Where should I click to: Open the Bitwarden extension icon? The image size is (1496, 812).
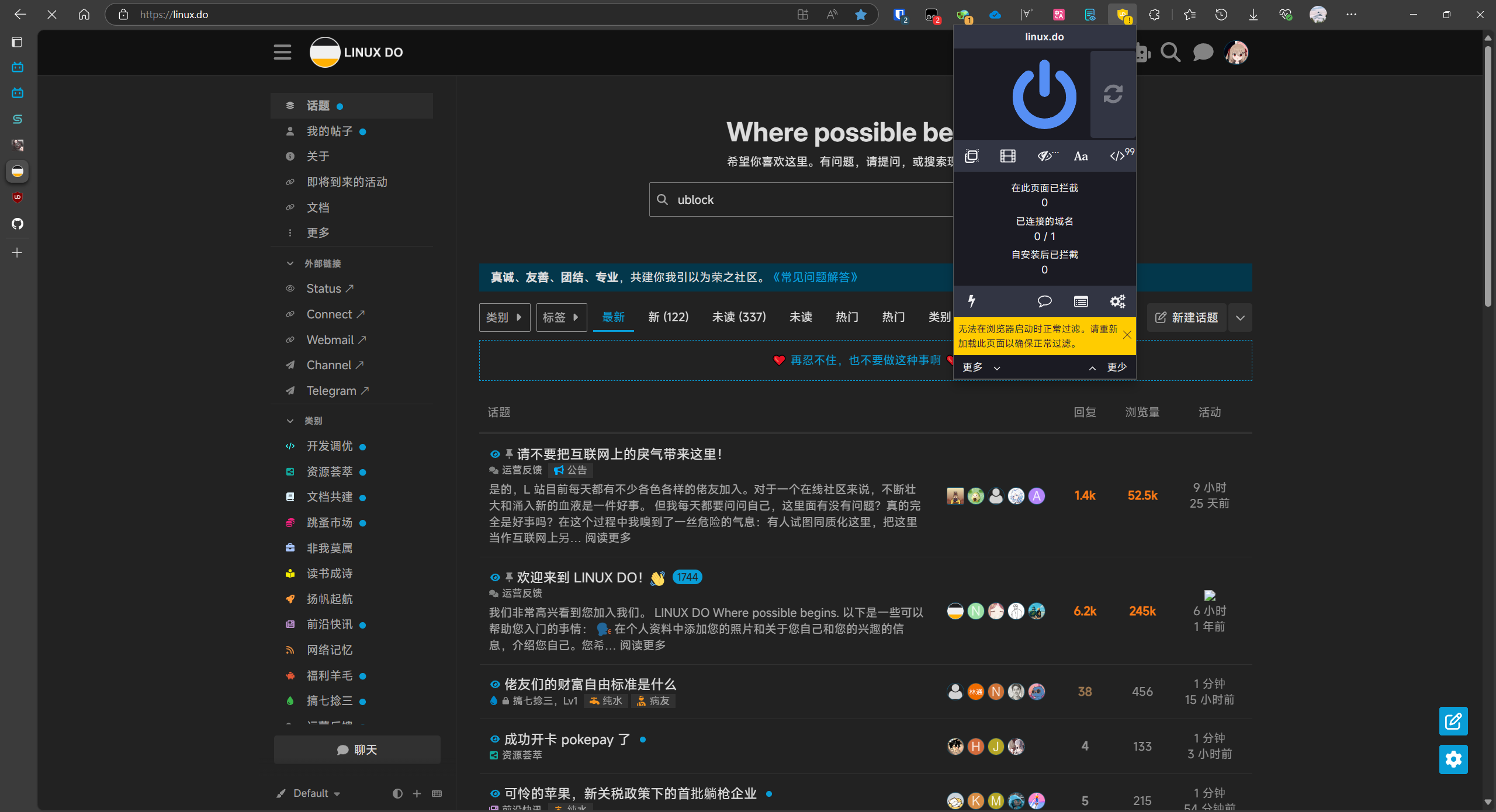[x=900, y=15]
